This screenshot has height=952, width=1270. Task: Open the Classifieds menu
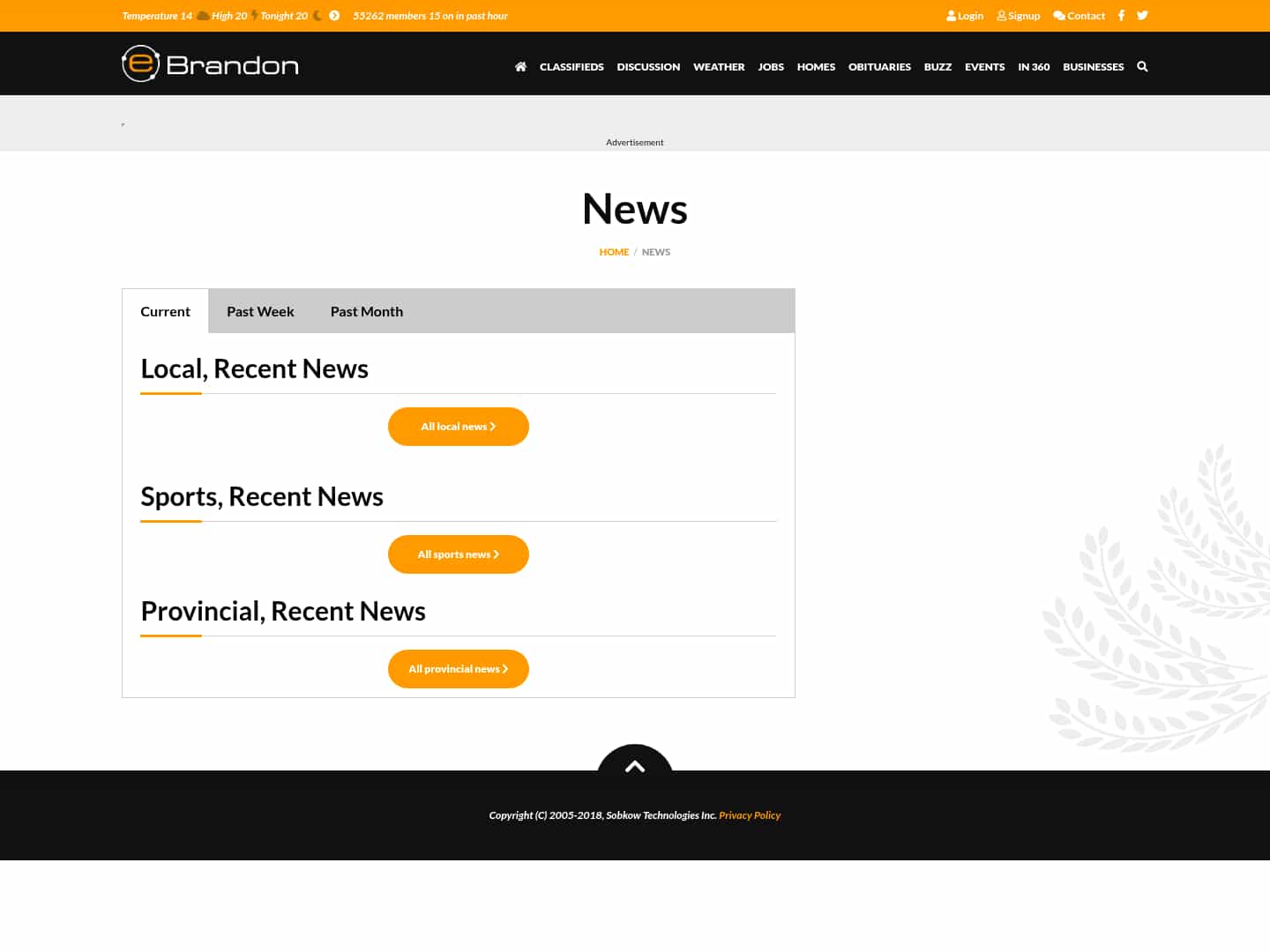click(571, 67)
